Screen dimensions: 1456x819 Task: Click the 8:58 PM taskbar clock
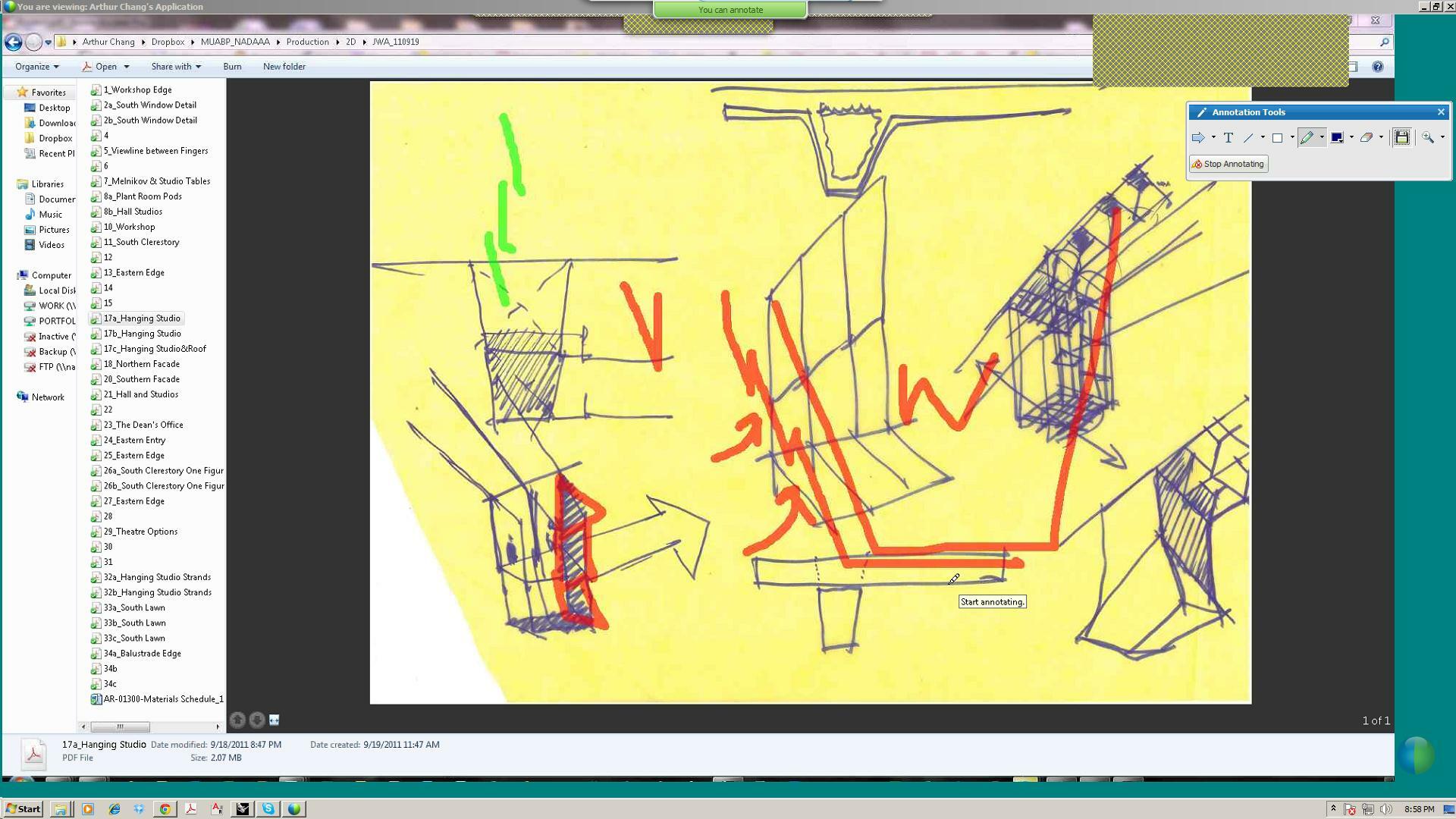1420,809
